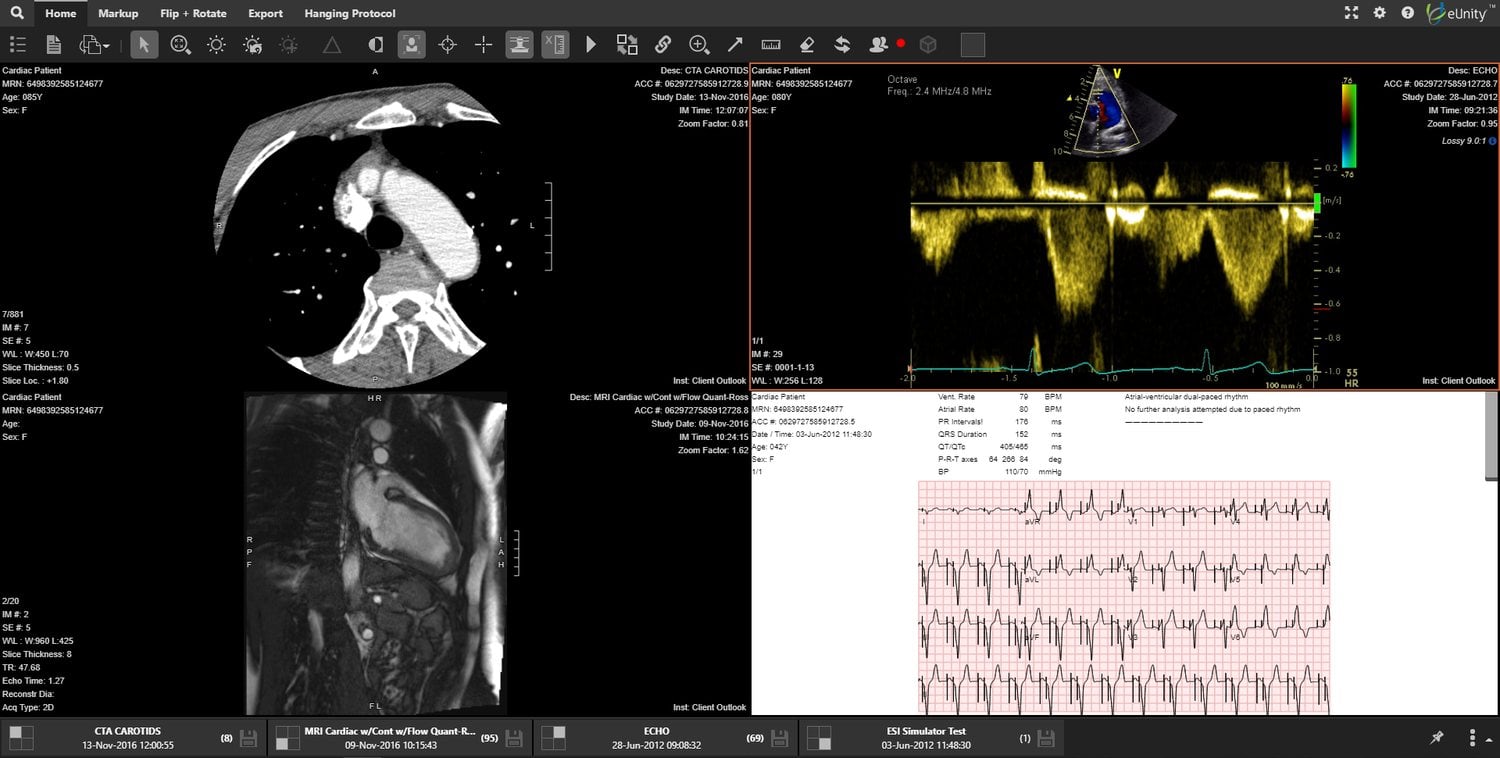Screen dimensions: 1500x758
Task: Open the series list panel icon
Action: [x=17, y=45]
